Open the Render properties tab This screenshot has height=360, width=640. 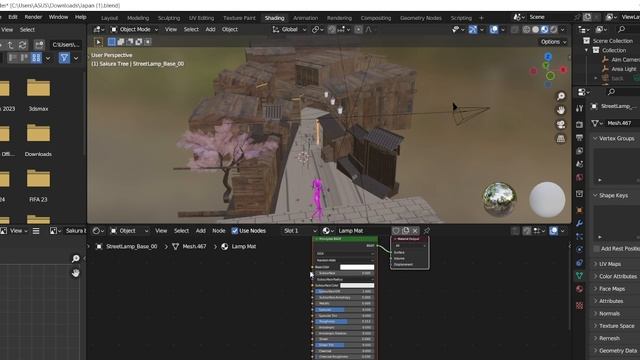tap(580, 124)
